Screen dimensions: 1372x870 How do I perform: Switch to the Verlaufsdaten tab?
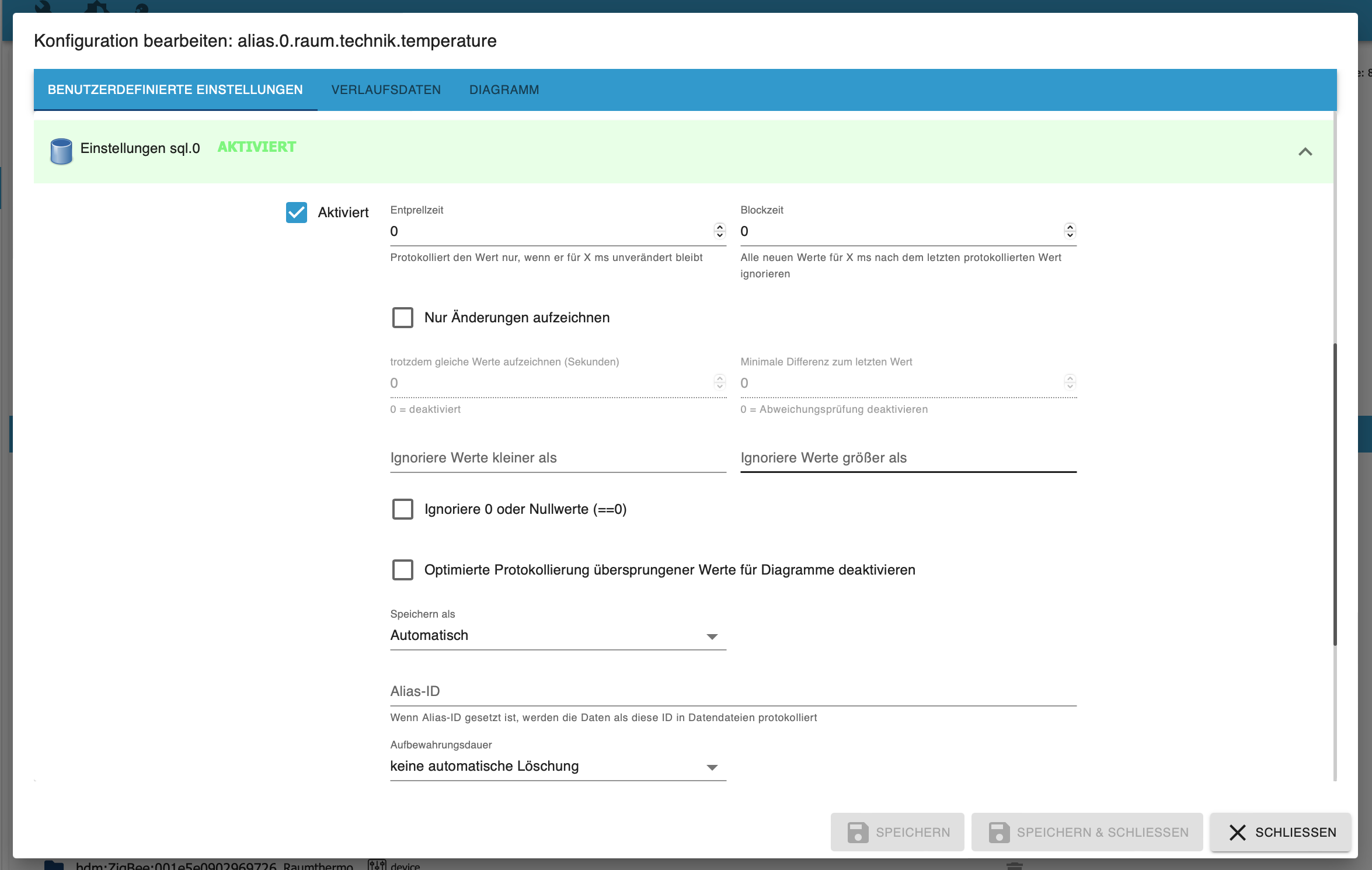point(386,90)
